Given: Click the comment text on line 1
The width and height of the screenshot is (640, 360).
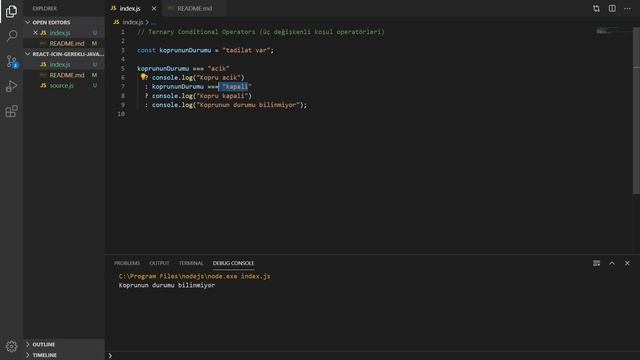Looking at the screenshot, I should click(261, 32).
